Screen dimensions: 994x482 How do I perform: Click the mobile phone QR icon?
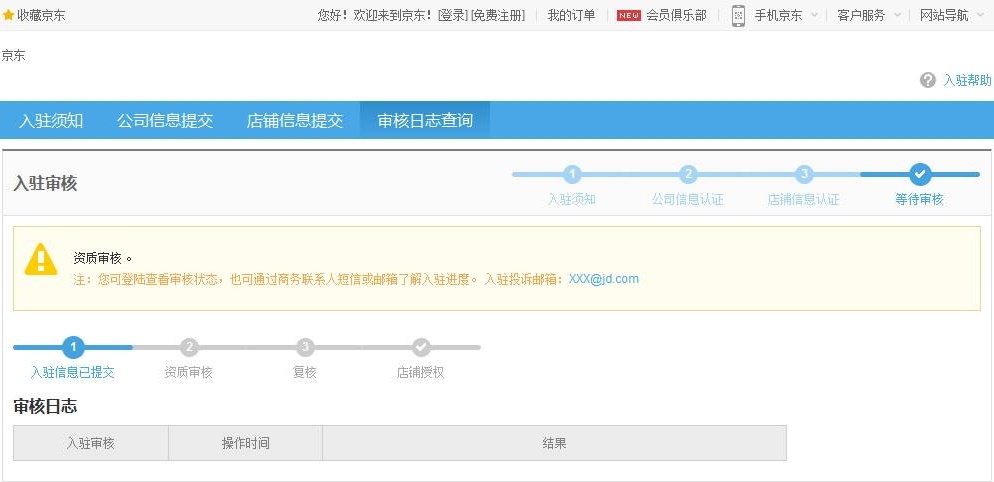738,15
